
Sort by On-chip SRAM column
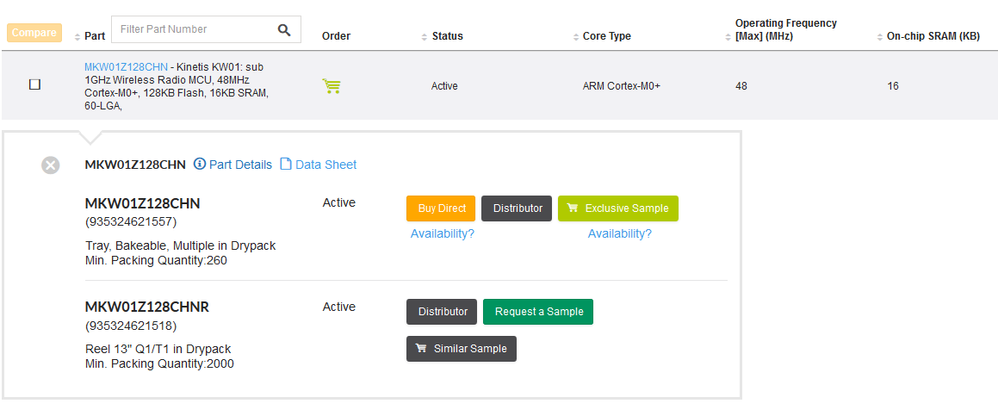point(881,37)
